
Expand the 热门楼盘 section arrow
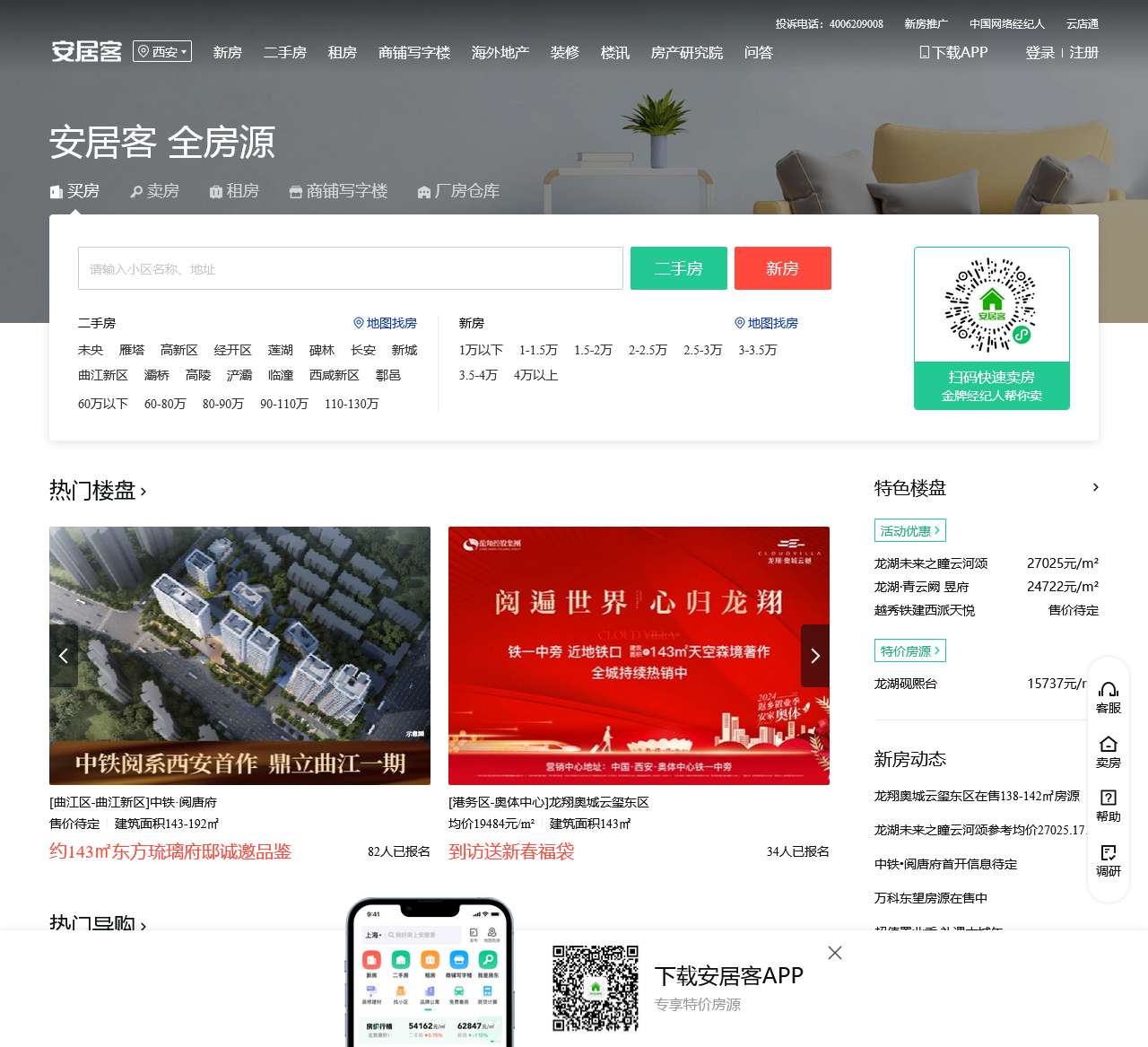[x=143, y=492]
